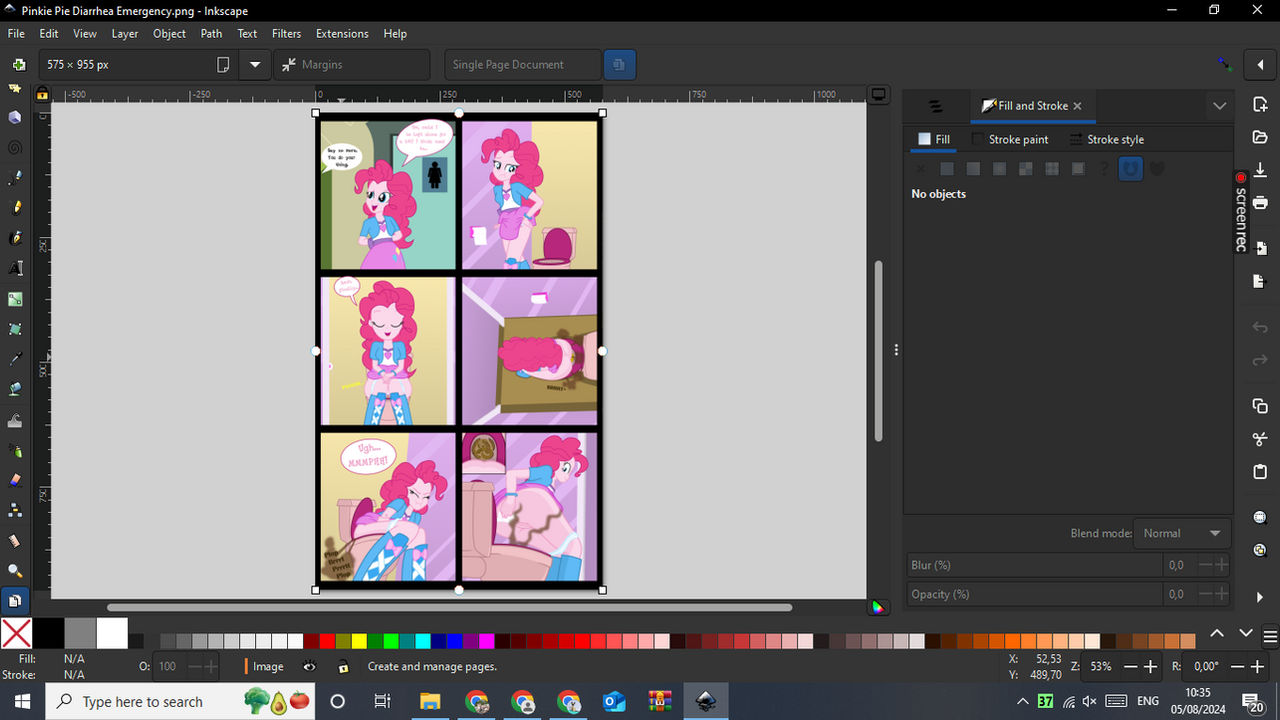1280x720 pixels.
Task: Close the Fill and Stroke tab
Action: pos(1077,106)
